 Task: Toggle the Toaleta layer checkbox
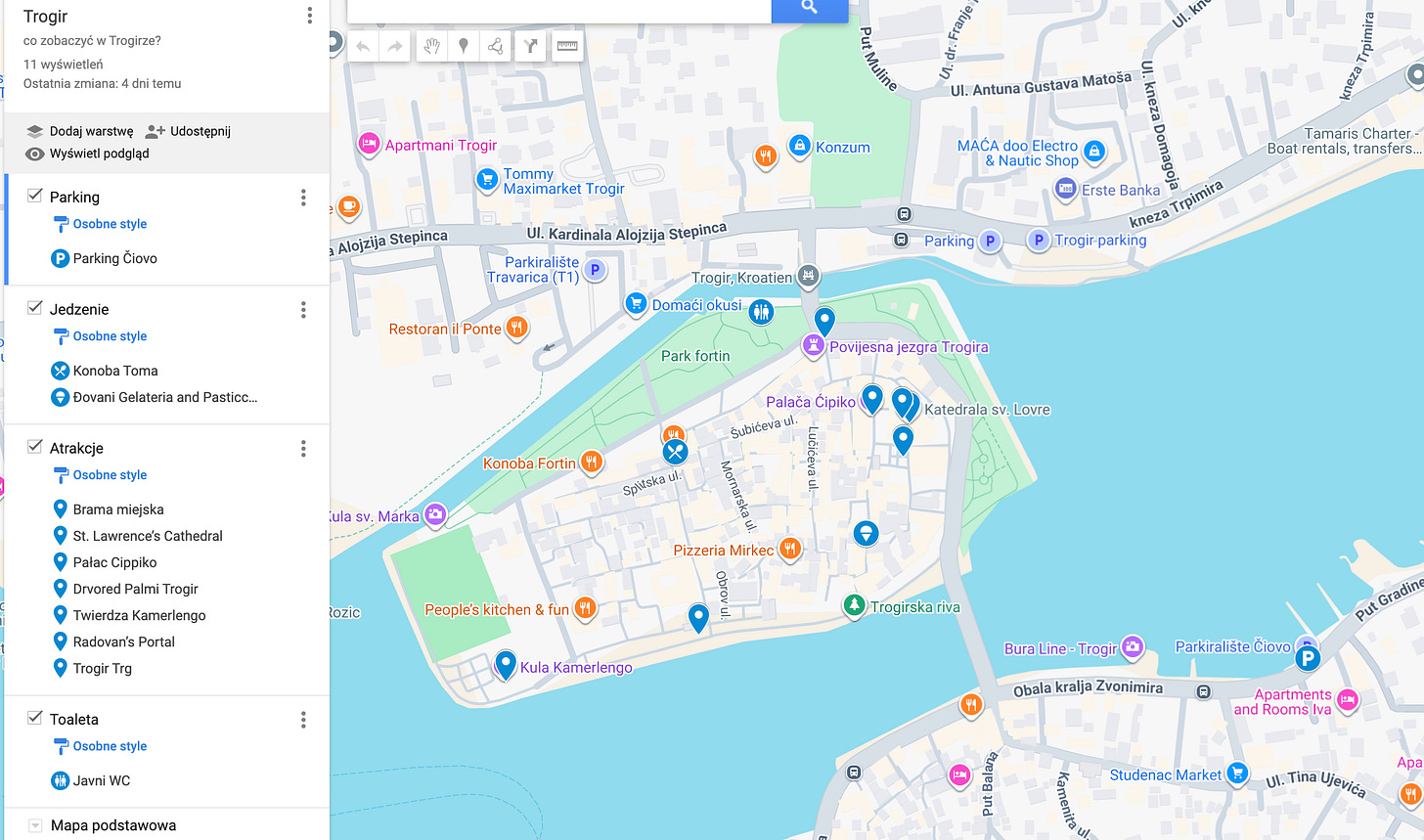(x=34, y=718)
